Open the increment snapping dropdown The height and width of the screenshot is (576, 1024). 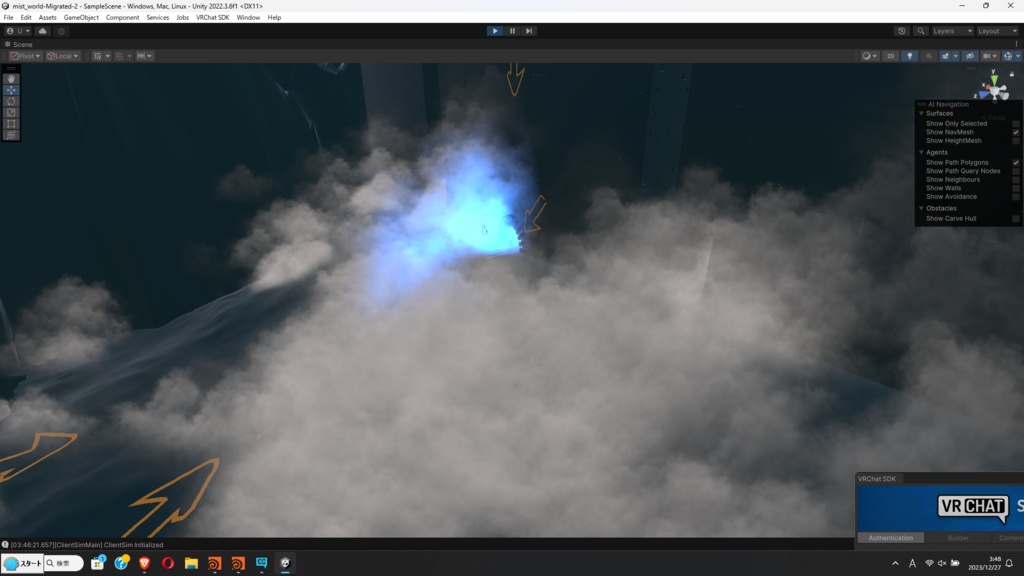pos(144,56)
